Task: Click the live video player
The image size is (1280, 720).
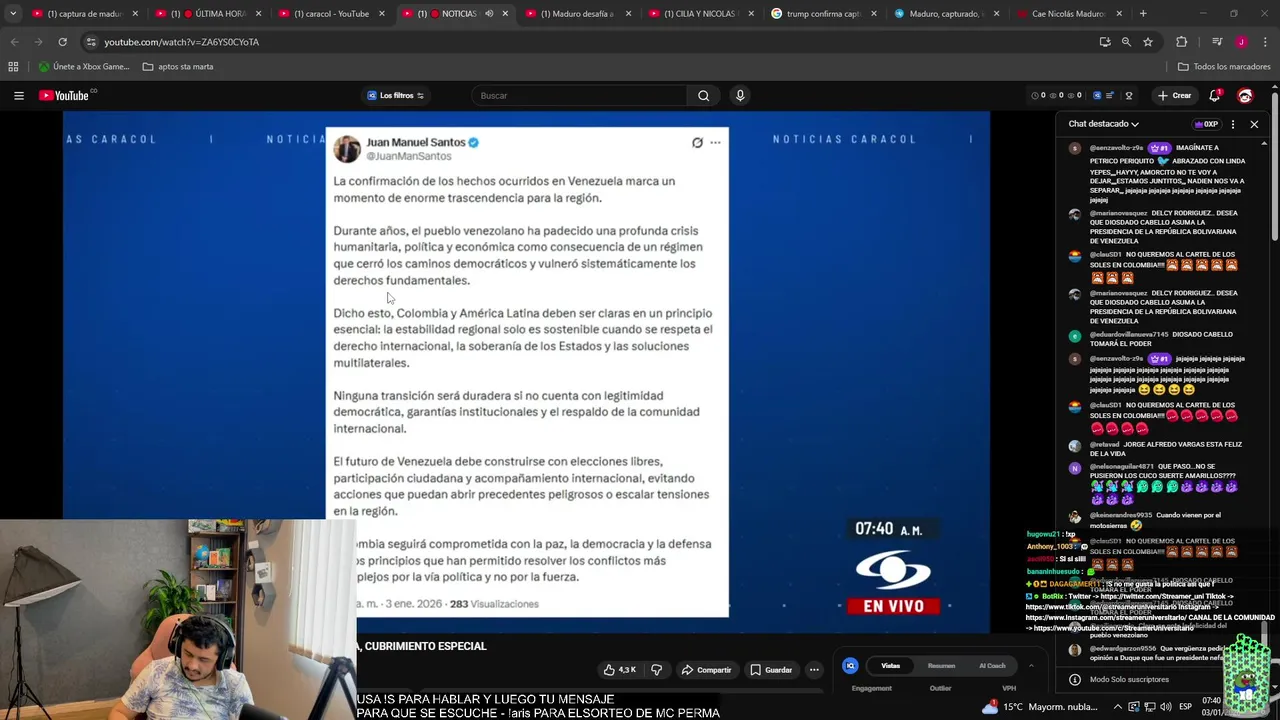Action: [x=526, y=372]
